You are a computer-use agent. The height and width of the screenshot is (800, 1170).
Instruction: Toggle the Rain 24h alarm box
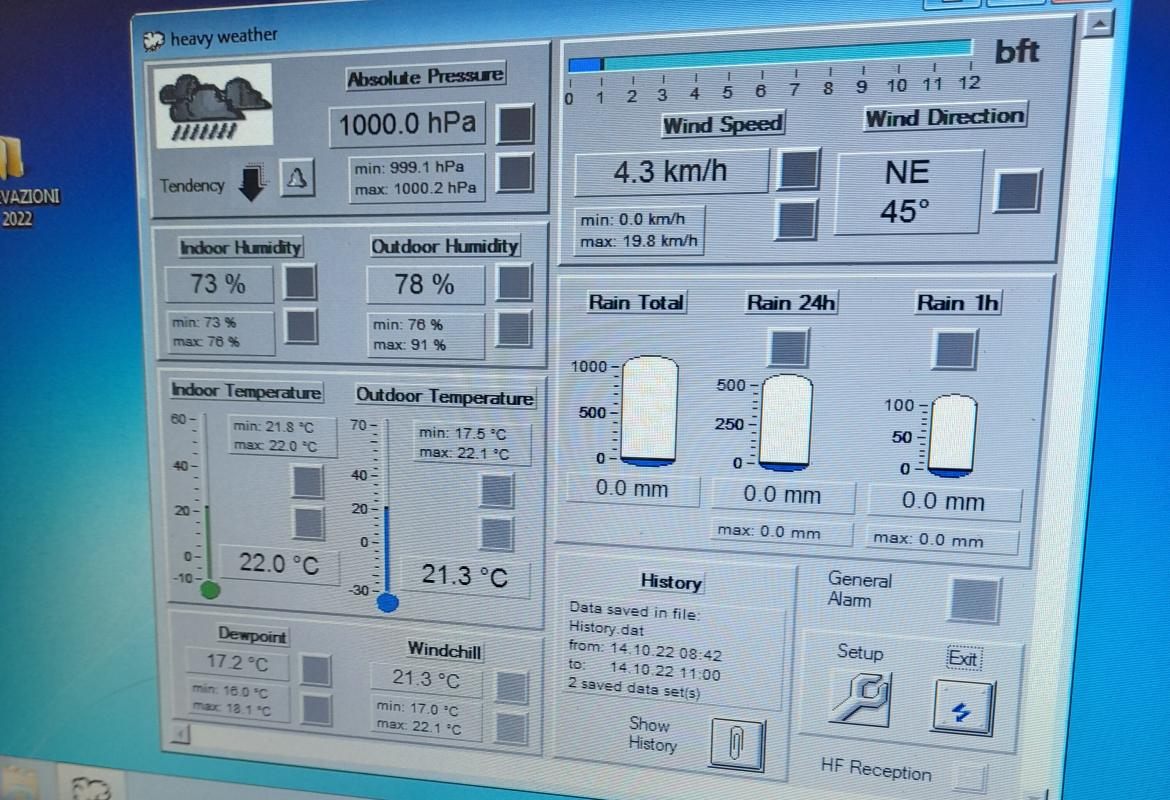pyautogui.click(x=788, y=348)
